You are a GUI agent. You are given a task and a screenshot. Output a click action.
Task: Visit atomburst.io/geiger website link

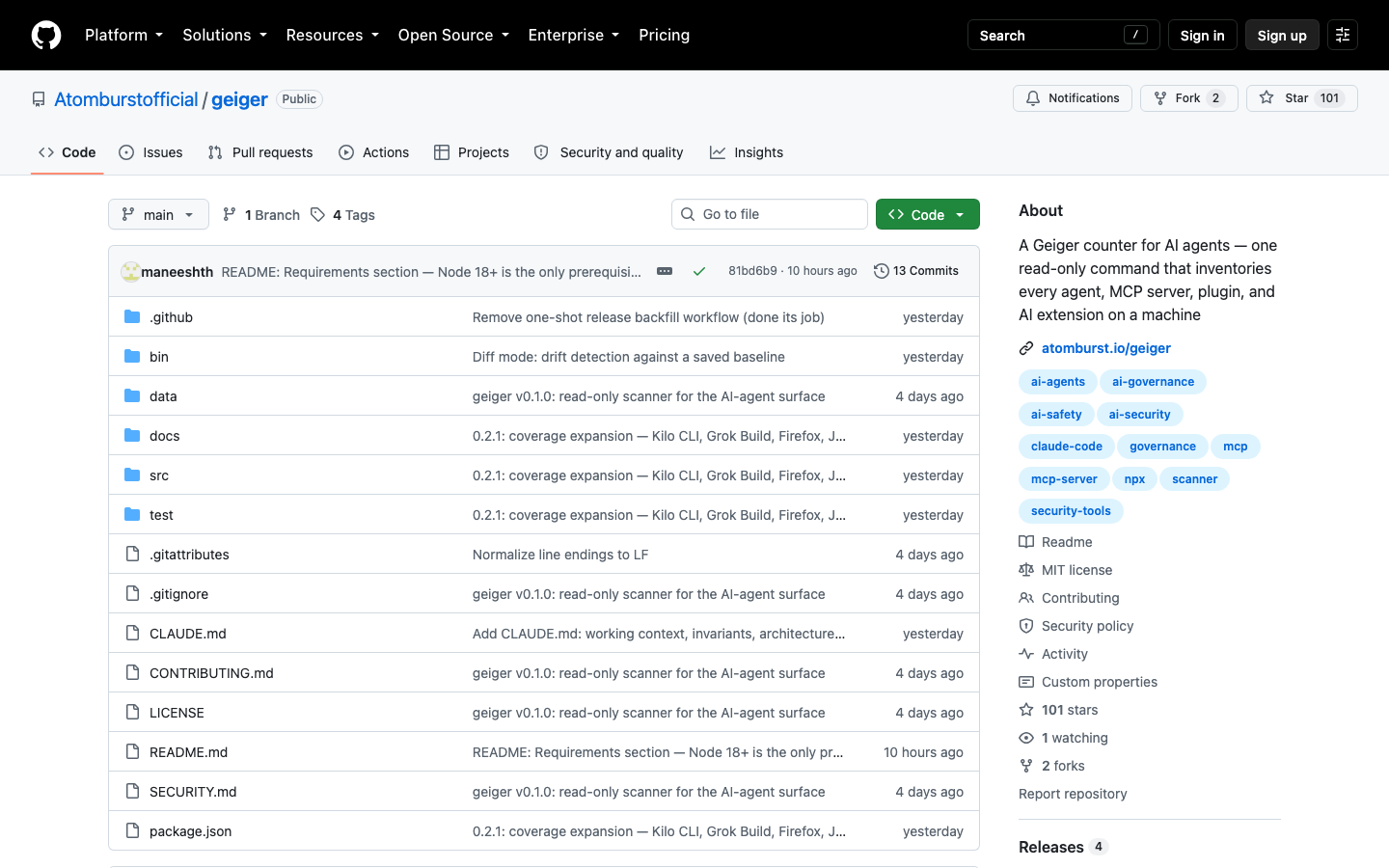(x=1106, y=348)
